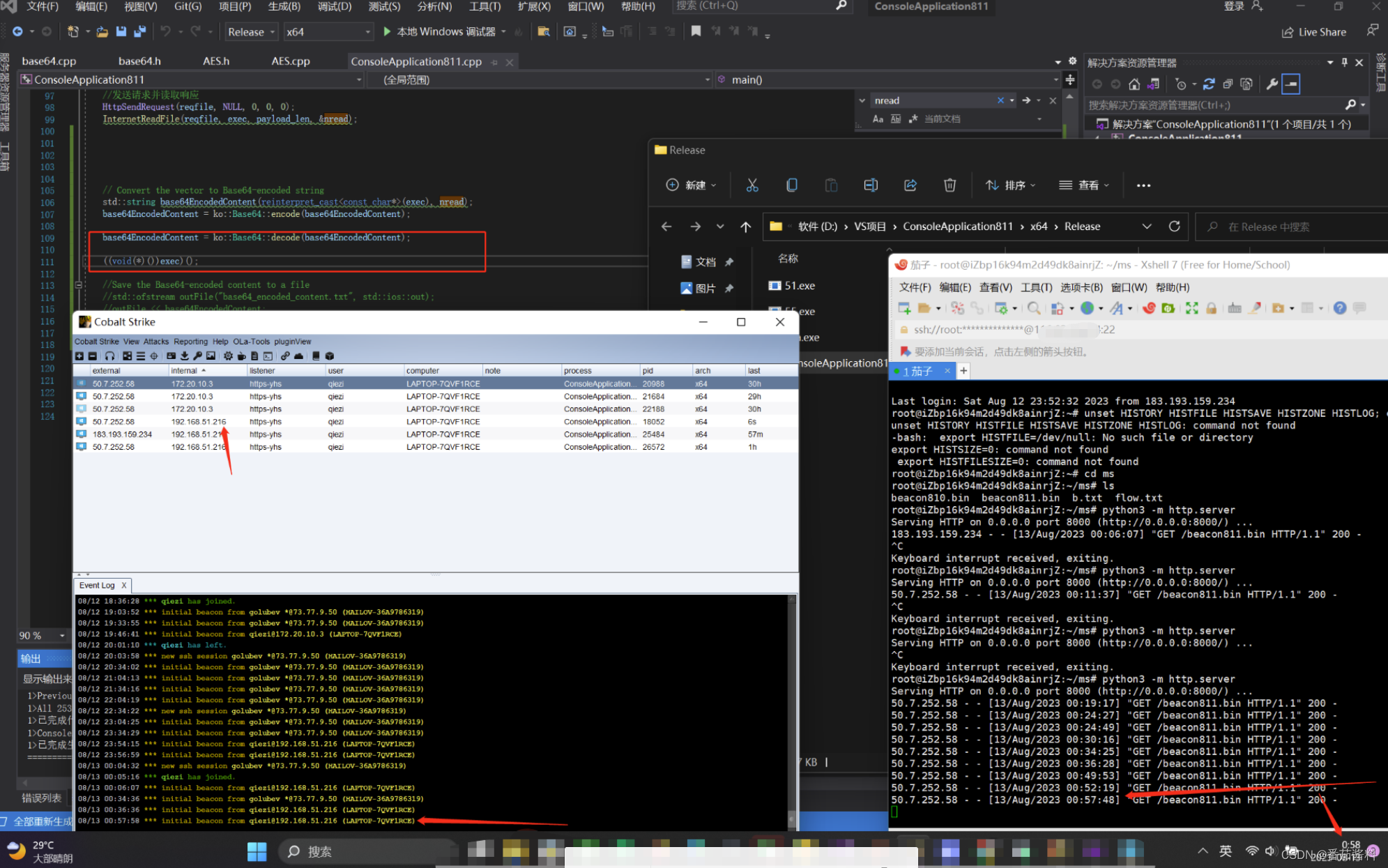Click Cobalt Strike cloud manage web server icon

[298, 356]
